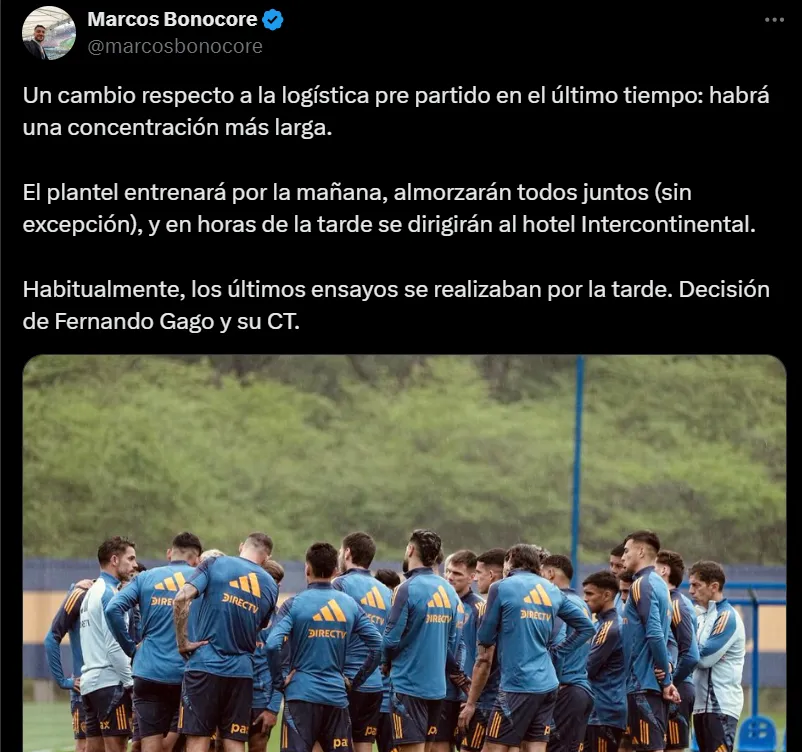The width and height of the screenshot is (802, 752).
Task: Click the words 'hotel Intercontinental' in the tweet
Action: [638, 225]
